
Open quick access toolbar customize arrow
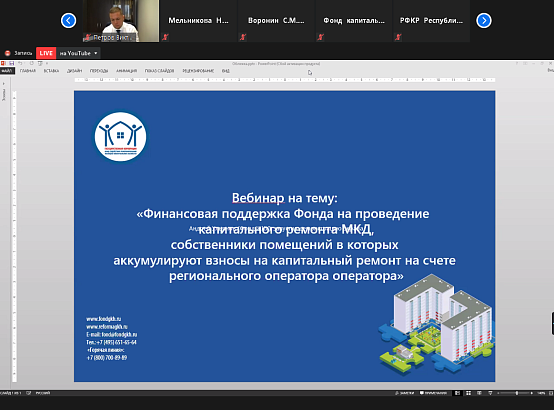tap(47, 63)
